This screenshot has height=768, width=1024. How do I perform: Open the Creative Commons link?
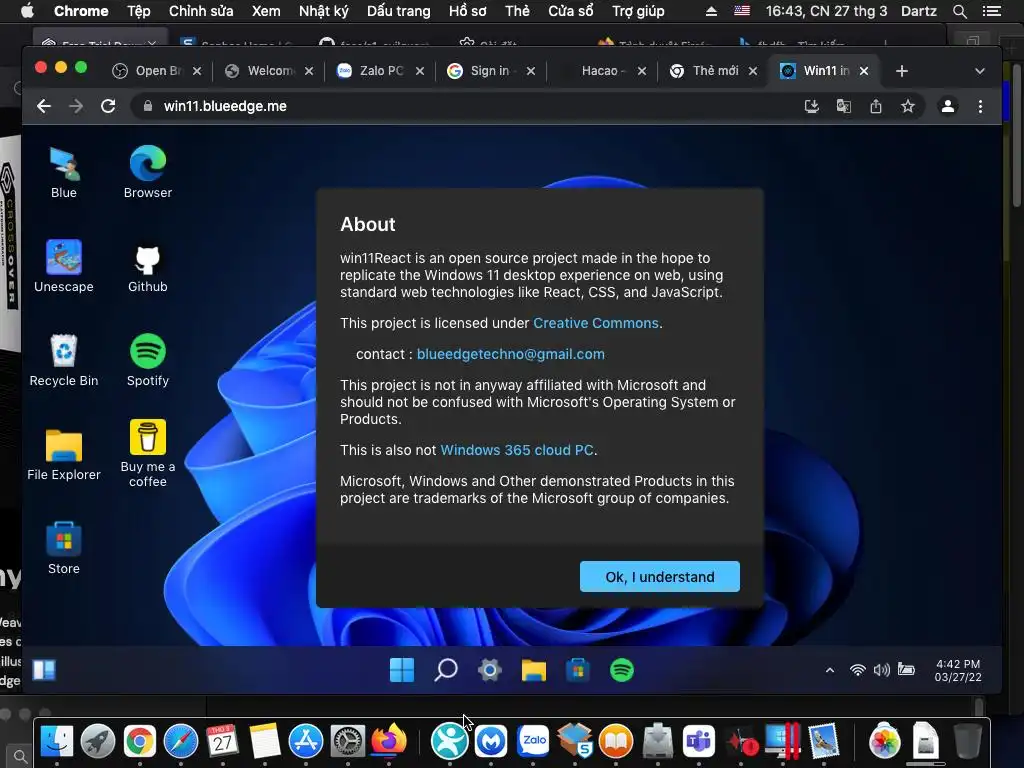(596, 323)
